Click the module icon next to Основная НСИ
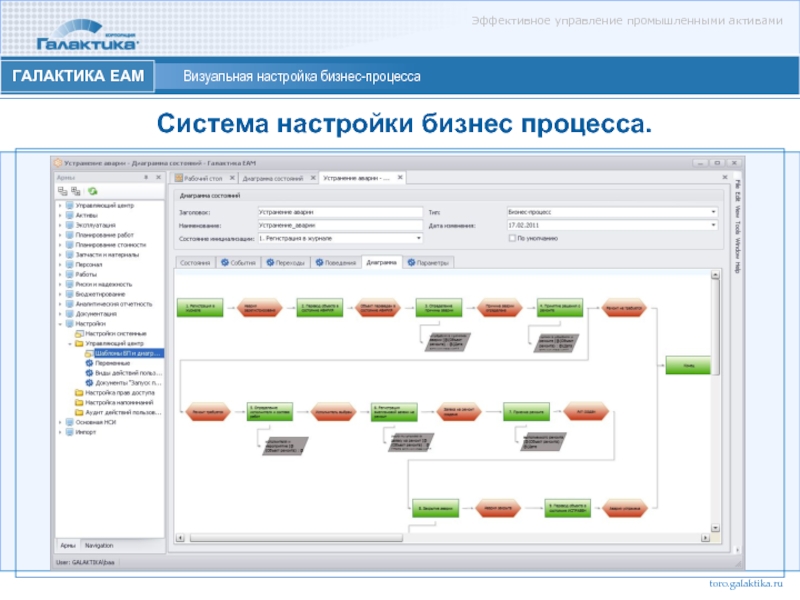 tap(70, 422)
